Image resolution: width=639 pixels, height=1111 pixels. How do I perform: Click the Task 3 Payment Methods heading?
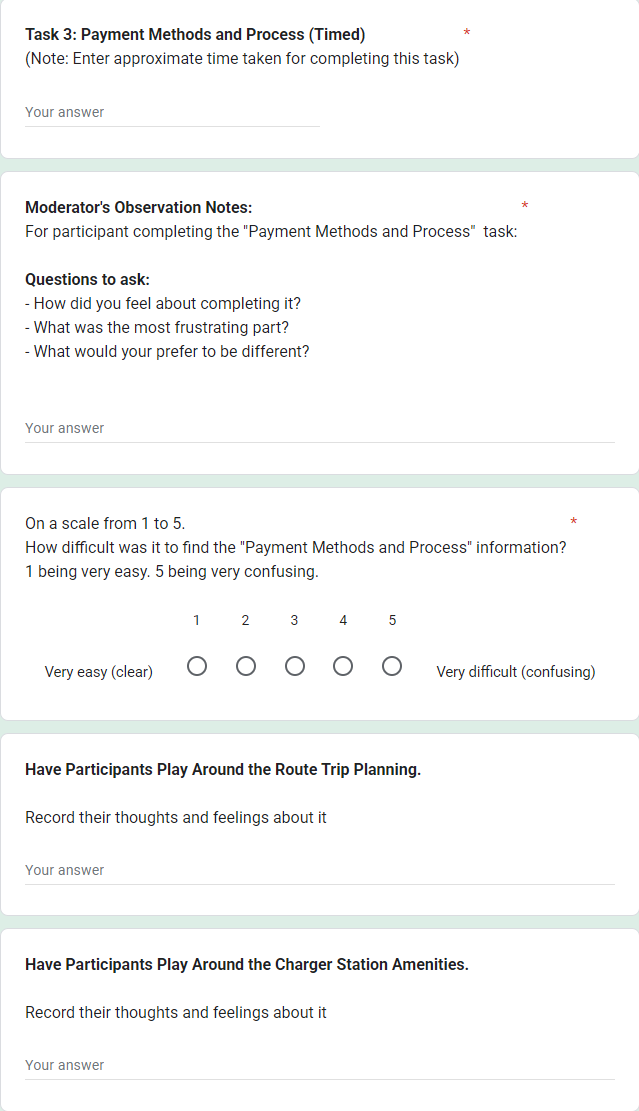pos(195,35)
